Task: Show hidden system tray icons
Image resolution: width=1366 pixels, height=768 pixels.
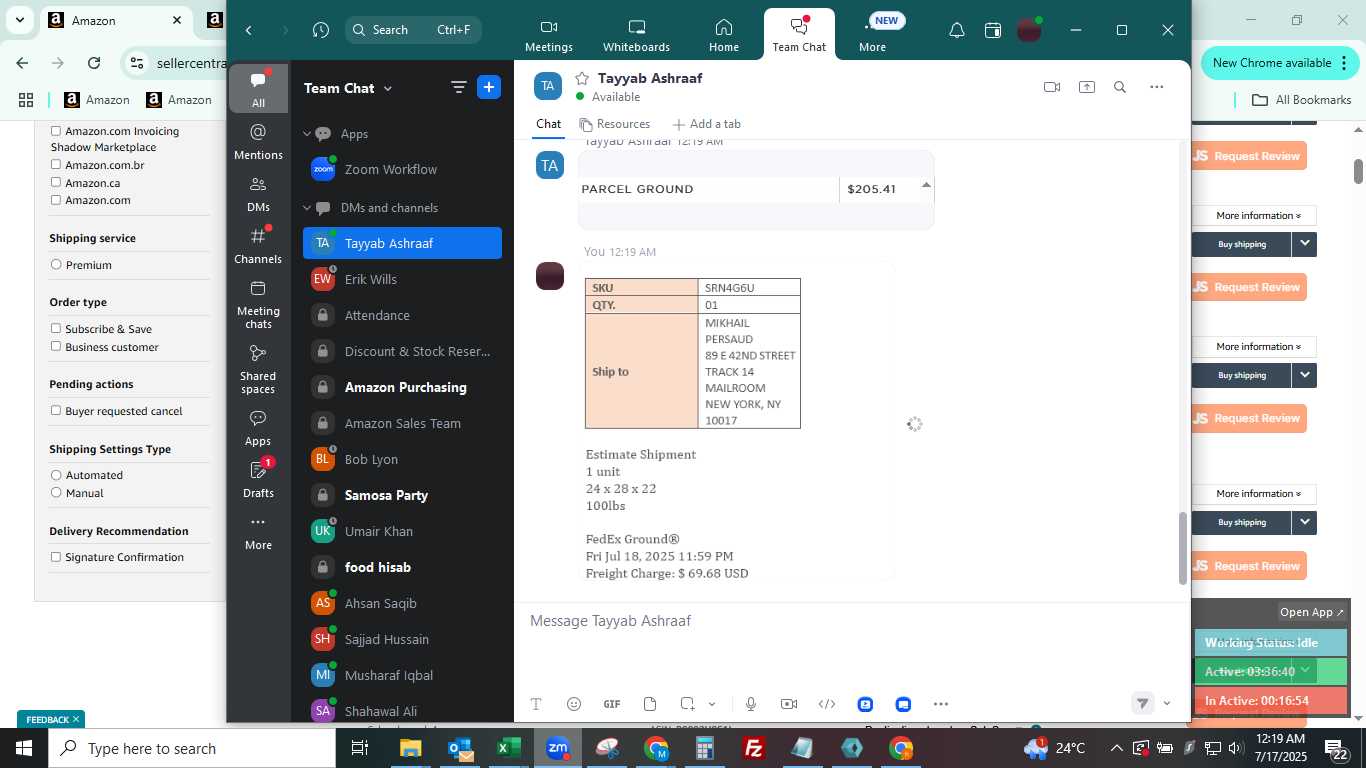Action: 1116,748
